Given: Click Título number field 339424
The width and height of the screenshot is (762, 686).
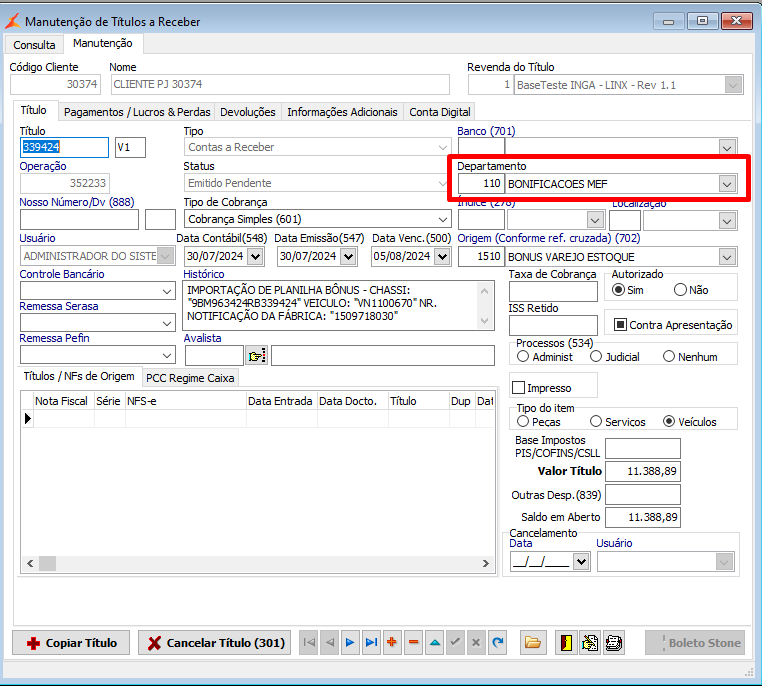Looking at the screenshot, I should [x=64, y=147].
